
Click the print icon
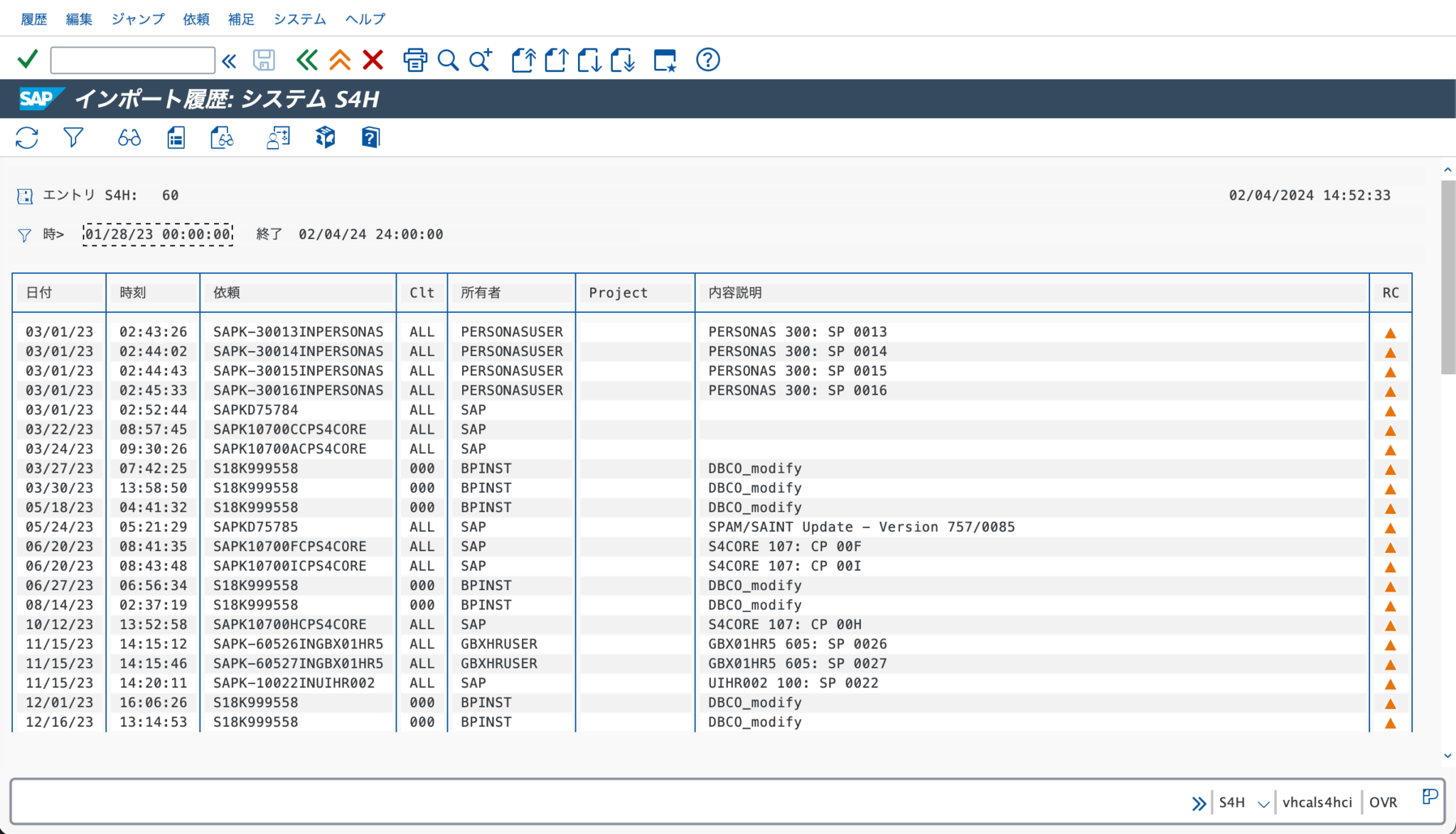(x=415, y=60)
